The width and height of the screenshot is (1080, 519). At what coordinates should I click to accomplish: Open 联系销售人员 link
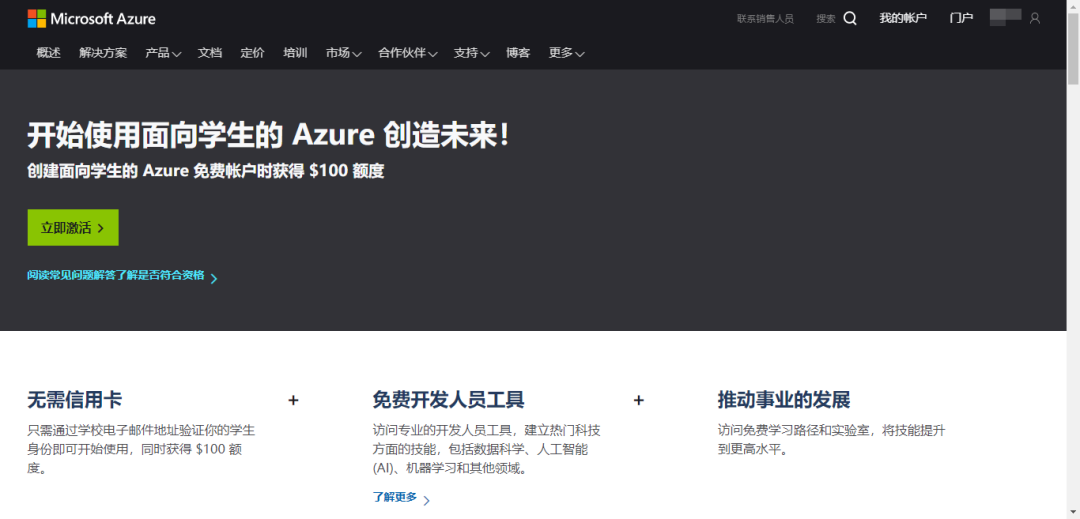click(765, 19)
